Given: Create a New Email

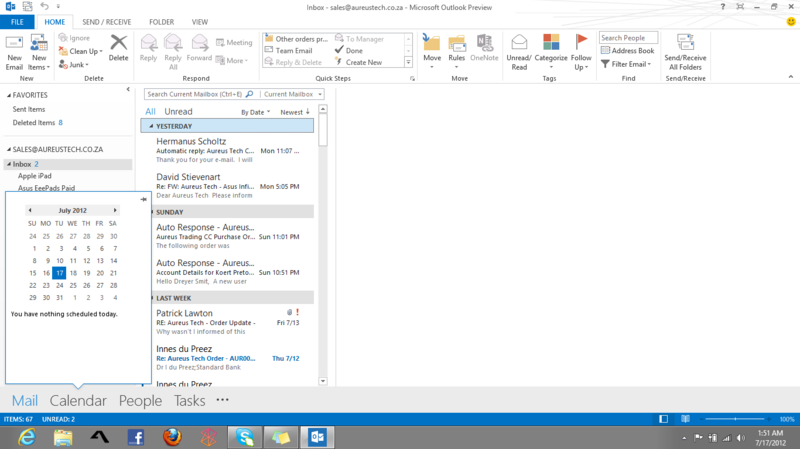Looking at the screenshot, I should [14, 53].
